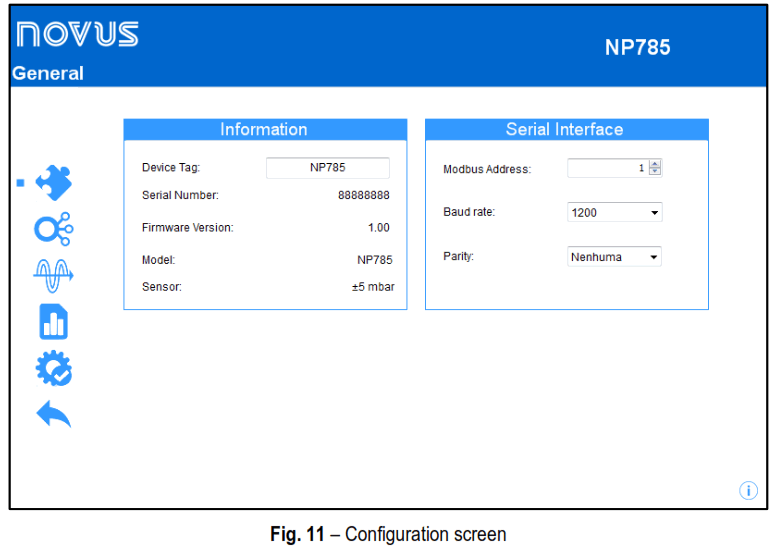
Task: Click the Parity label
Action: 458,256
